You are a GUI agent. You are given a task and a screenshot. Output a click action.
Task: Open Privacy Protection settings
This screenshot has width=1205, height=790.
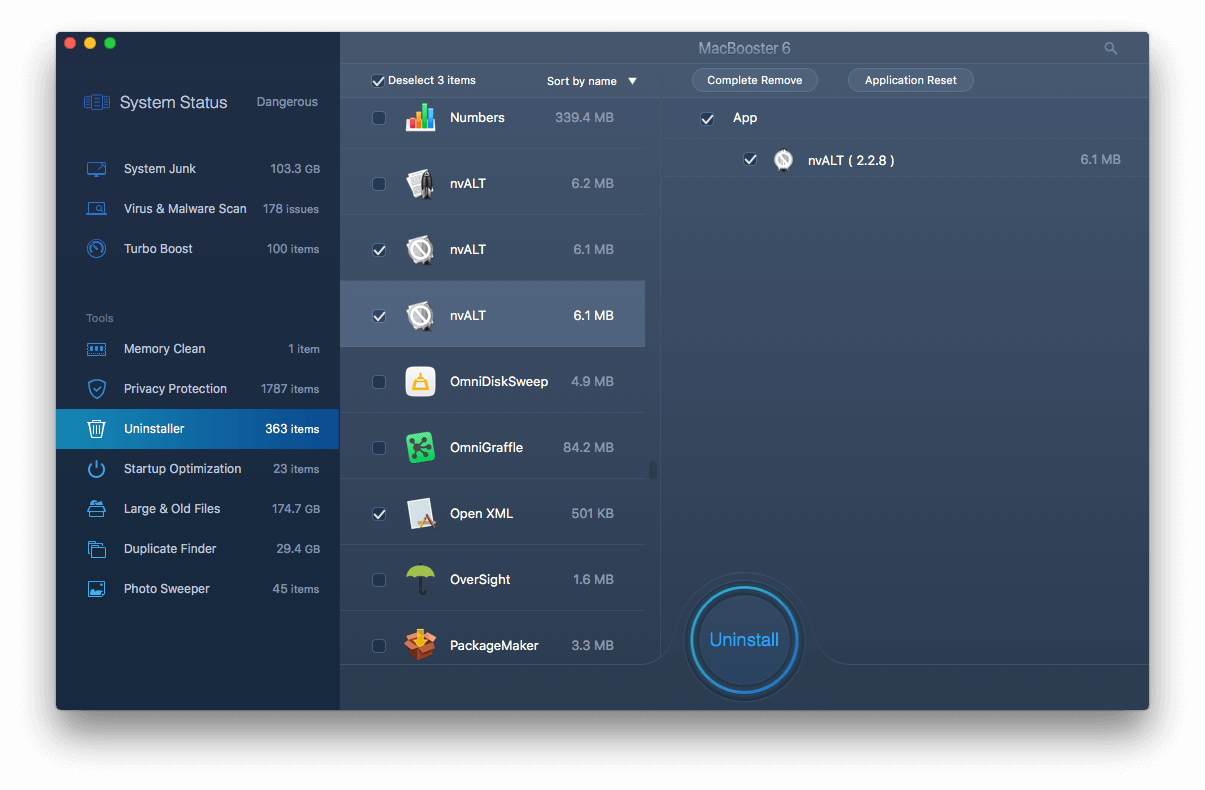click(174, 388)
